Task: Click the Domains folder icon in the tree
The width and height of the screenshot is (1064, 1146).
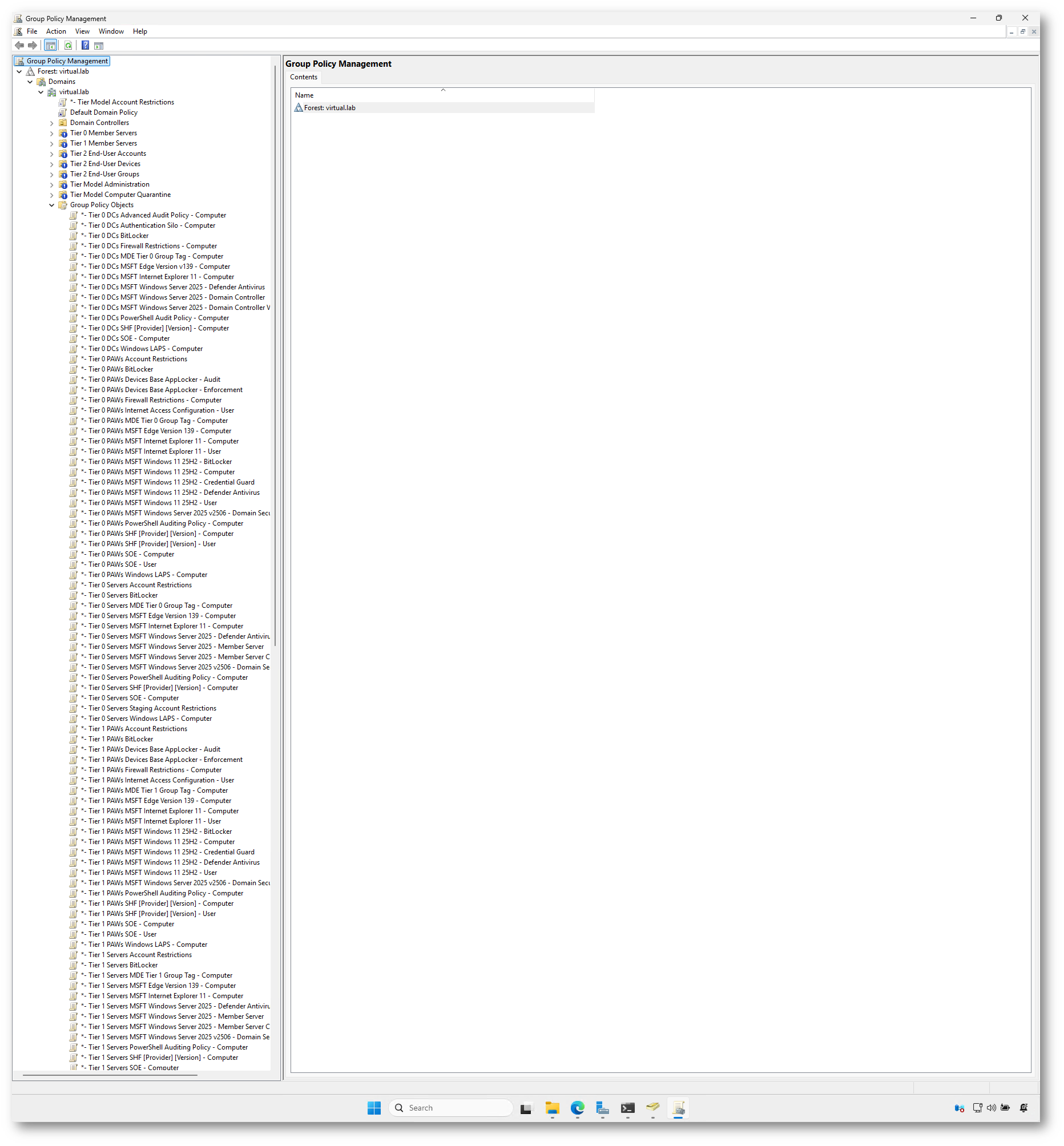Action: click(42, 82)
